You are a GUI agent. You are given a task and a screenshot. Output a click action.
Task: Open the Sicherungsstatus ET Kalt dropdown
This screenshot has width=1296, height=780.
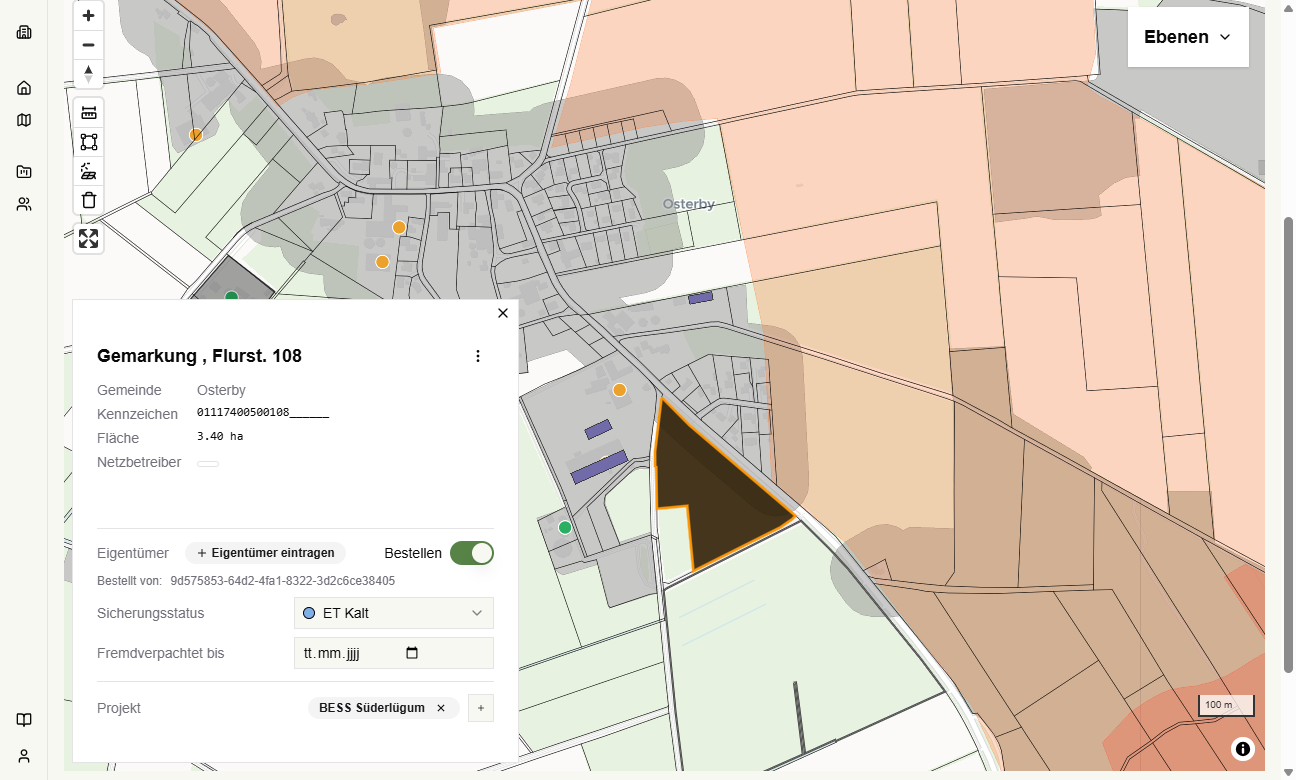[394, 613]
